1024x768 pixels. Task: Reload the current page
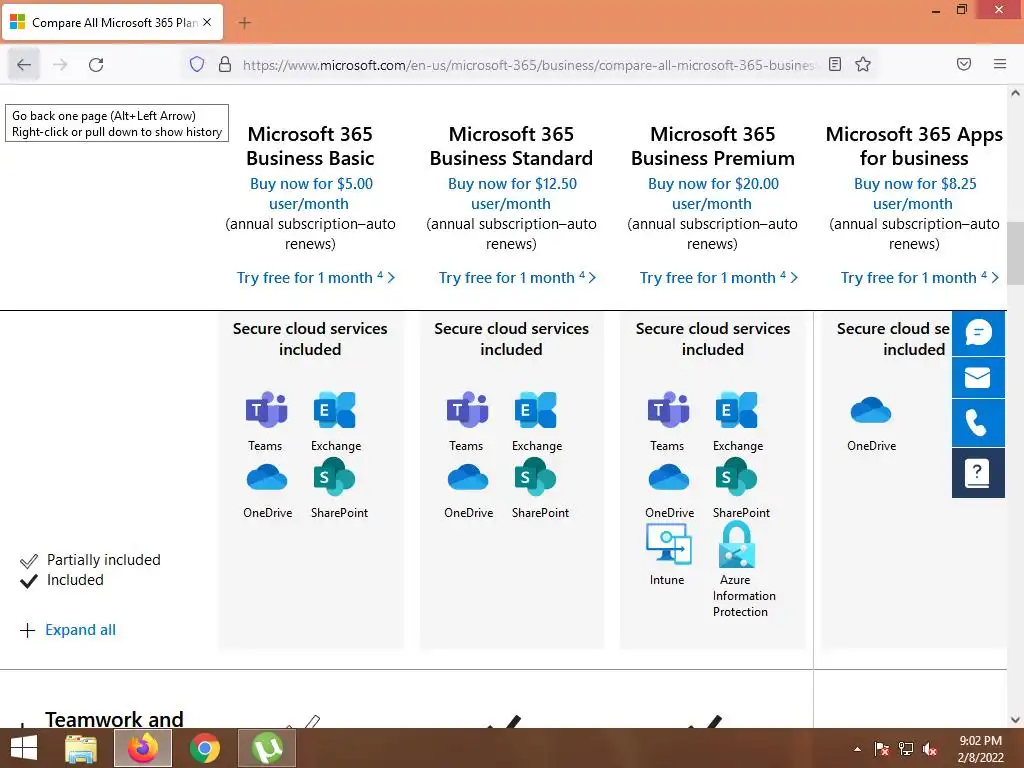(96, 64)
